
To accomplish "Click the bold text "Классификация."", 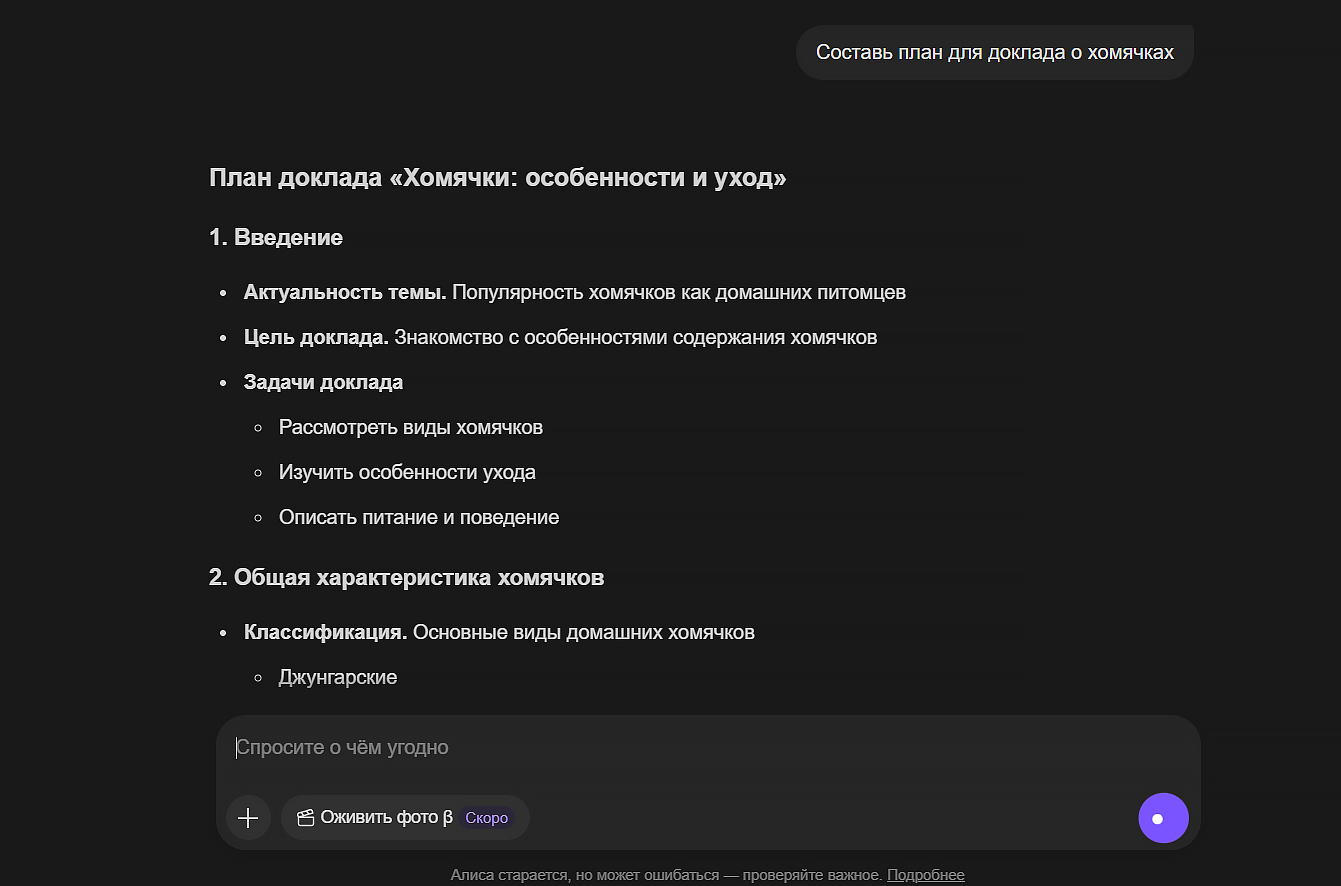I will click(x=325, y=632).
